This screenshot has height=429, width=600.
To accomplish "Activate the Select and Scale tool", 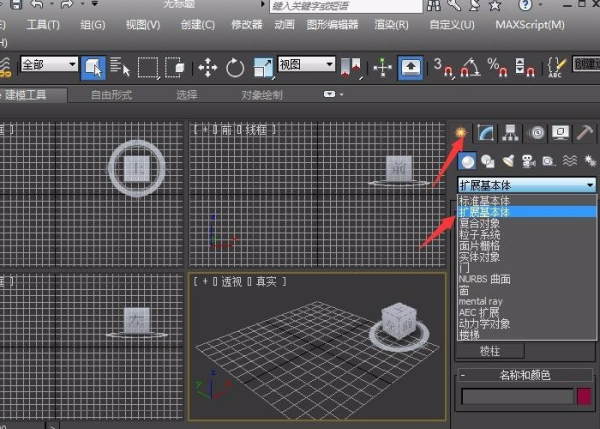I will [x=263, y=68].
